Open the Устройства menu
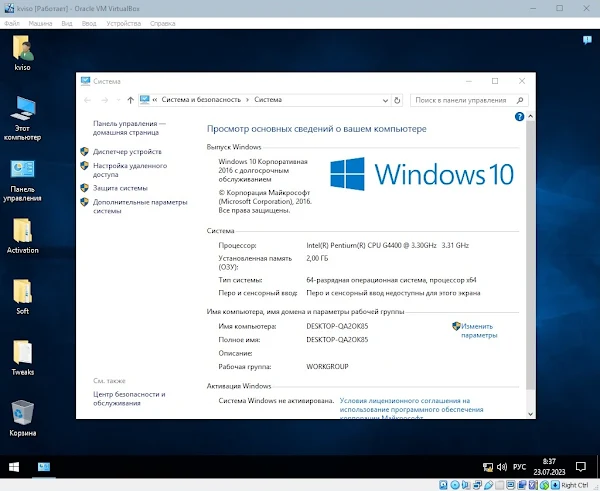 (x=124, y=23)
